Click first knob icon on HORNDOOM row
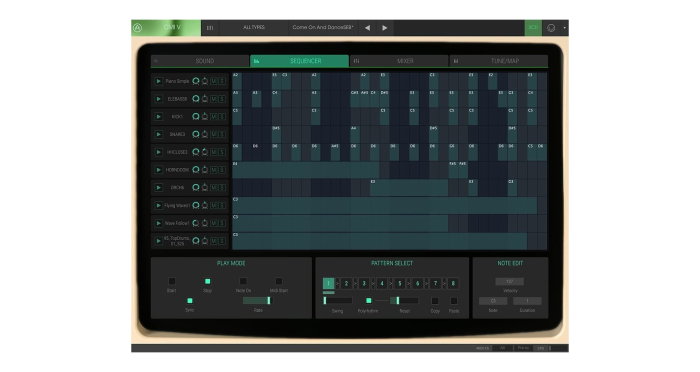 [196, 170]
